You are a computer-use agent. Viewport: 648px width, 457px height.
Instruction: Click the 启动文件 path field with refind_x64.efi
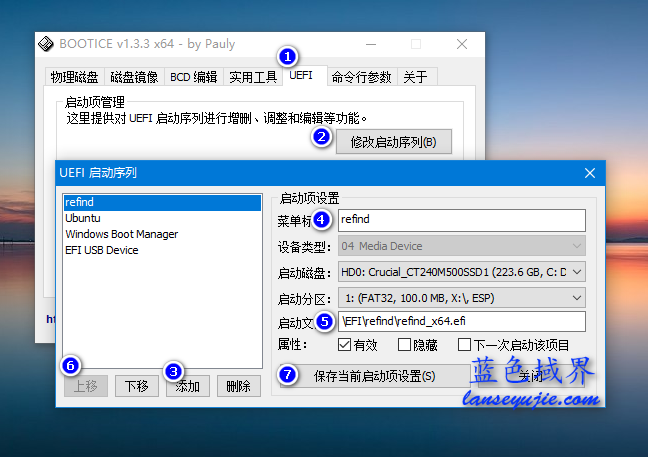click(462, 321)
